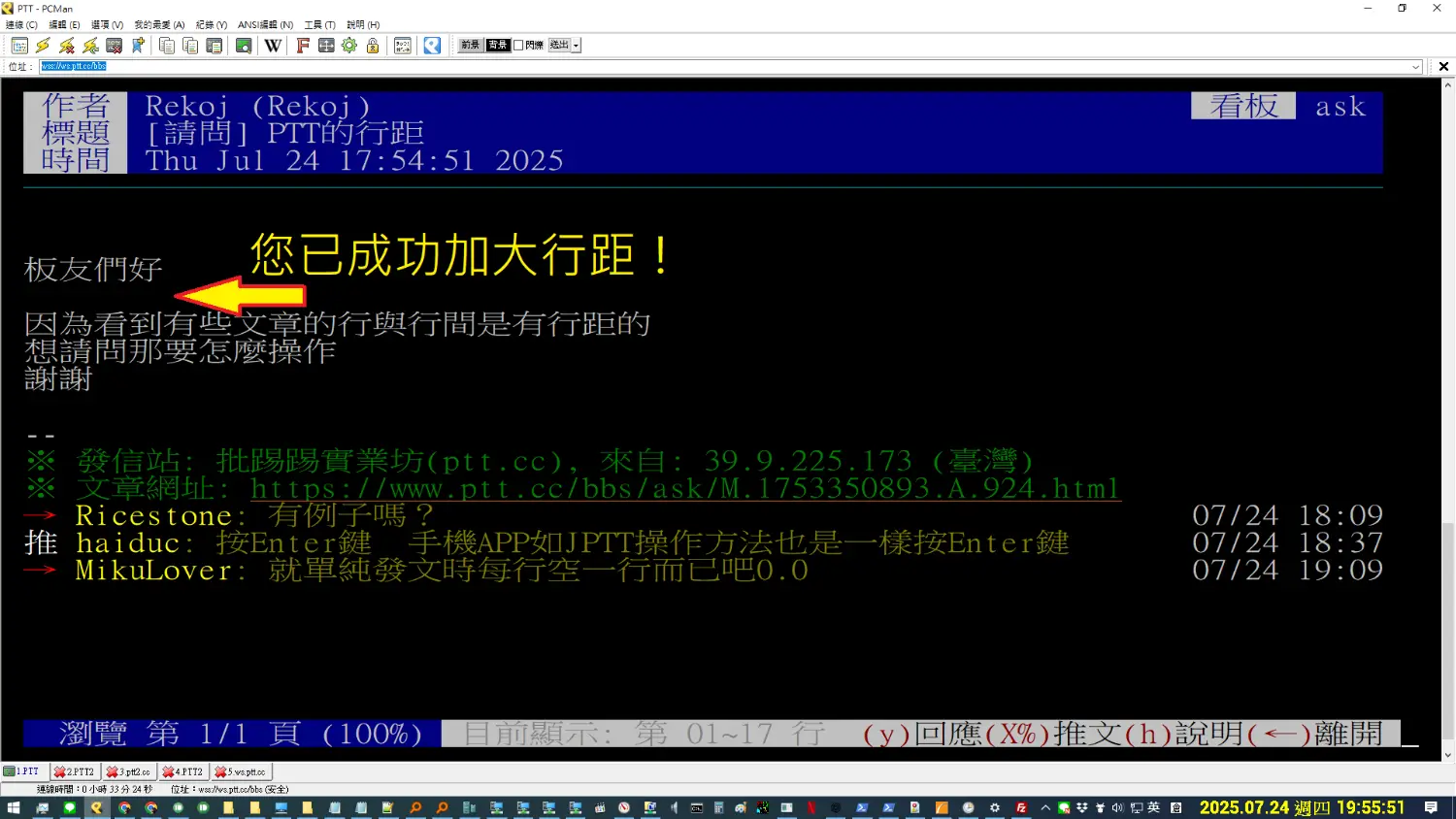
Task: Click the vertical scrollbar thumb on the right
Action: pos(1448,629)
